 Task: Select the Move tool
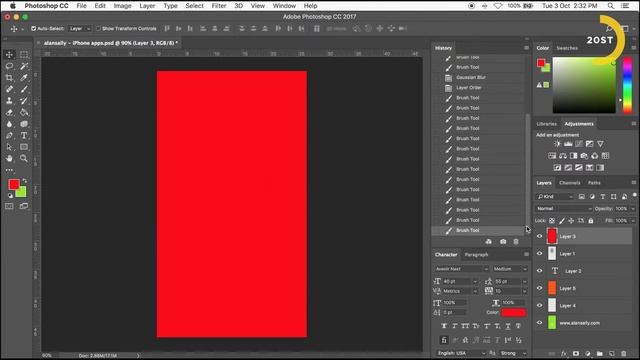tap(9, 54)
